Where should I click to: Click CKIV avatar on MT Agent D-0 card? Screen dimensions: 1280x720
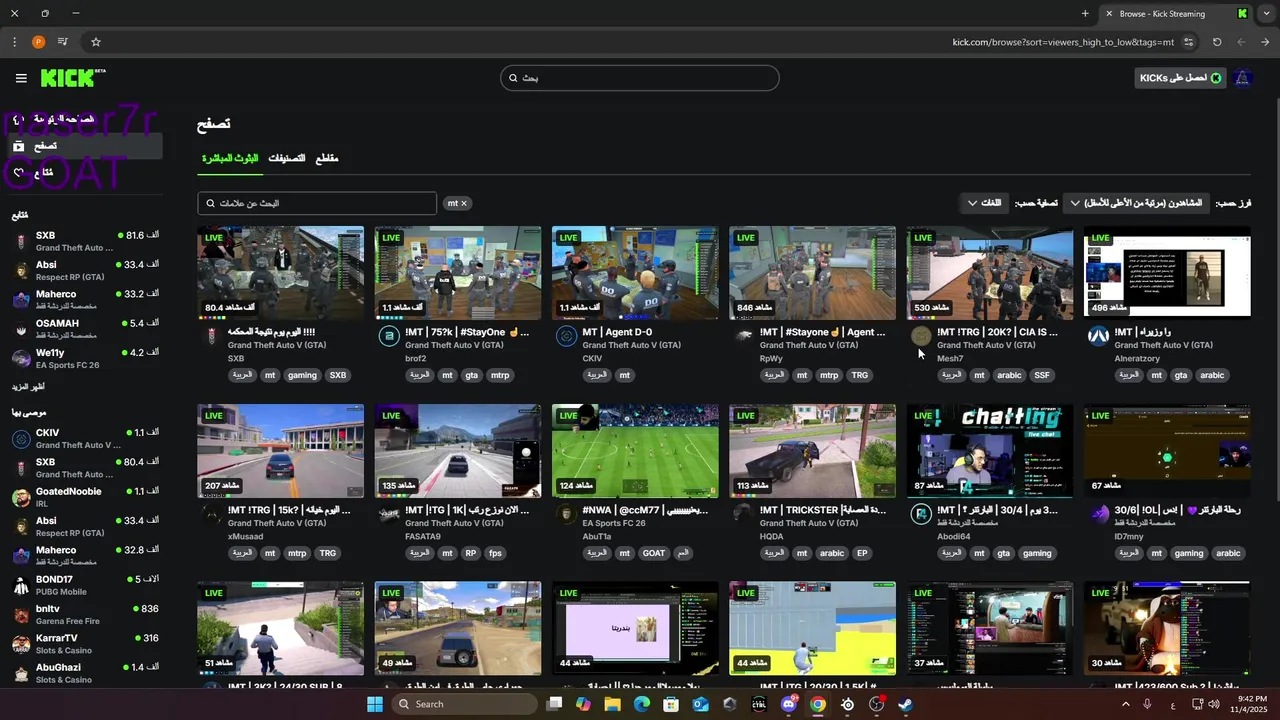click(x=566, y=336)
